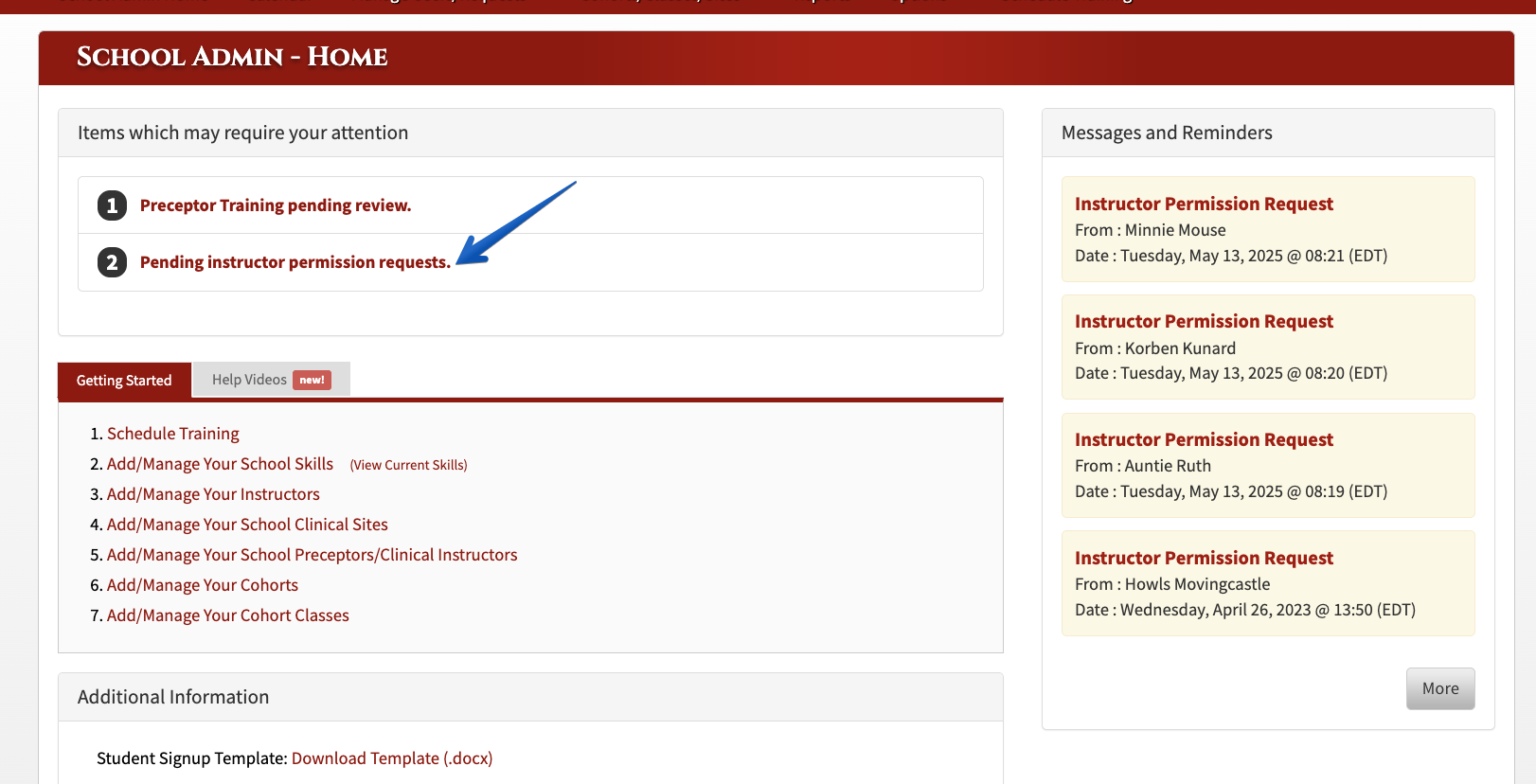Open Add/Manage Your Cohorts link
This screenshot has width=1536, height=784.
[203, 585]
